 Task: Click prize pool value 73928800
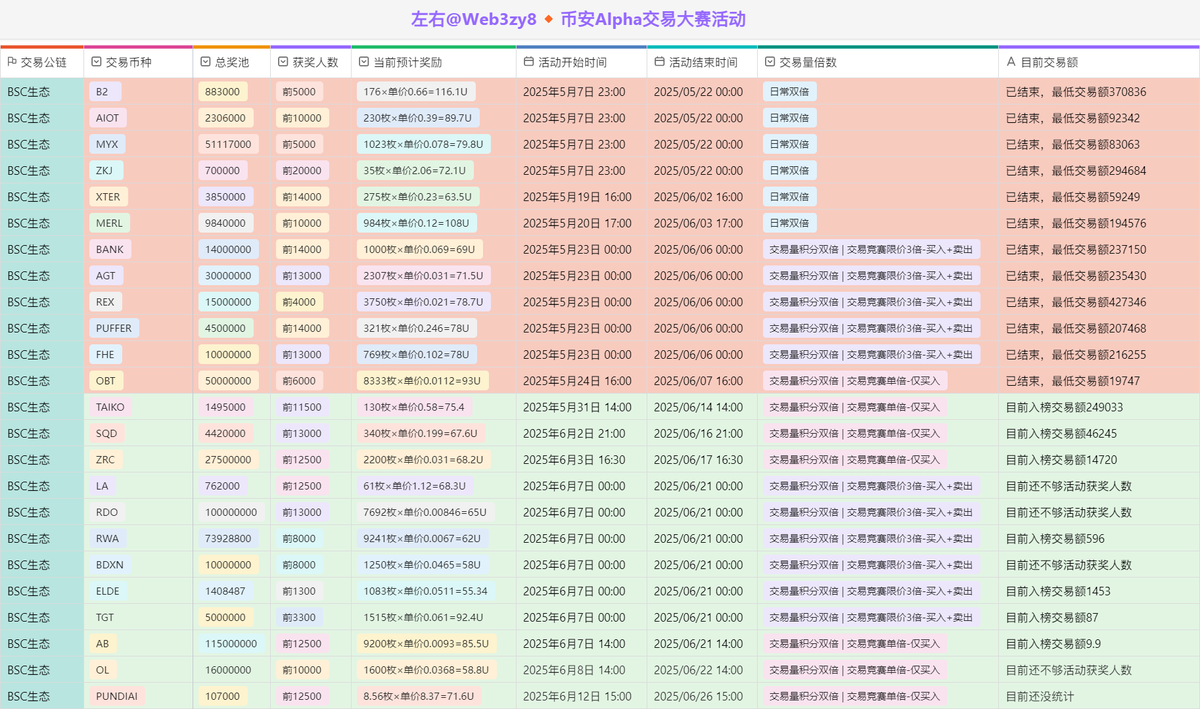coord(228,538)
